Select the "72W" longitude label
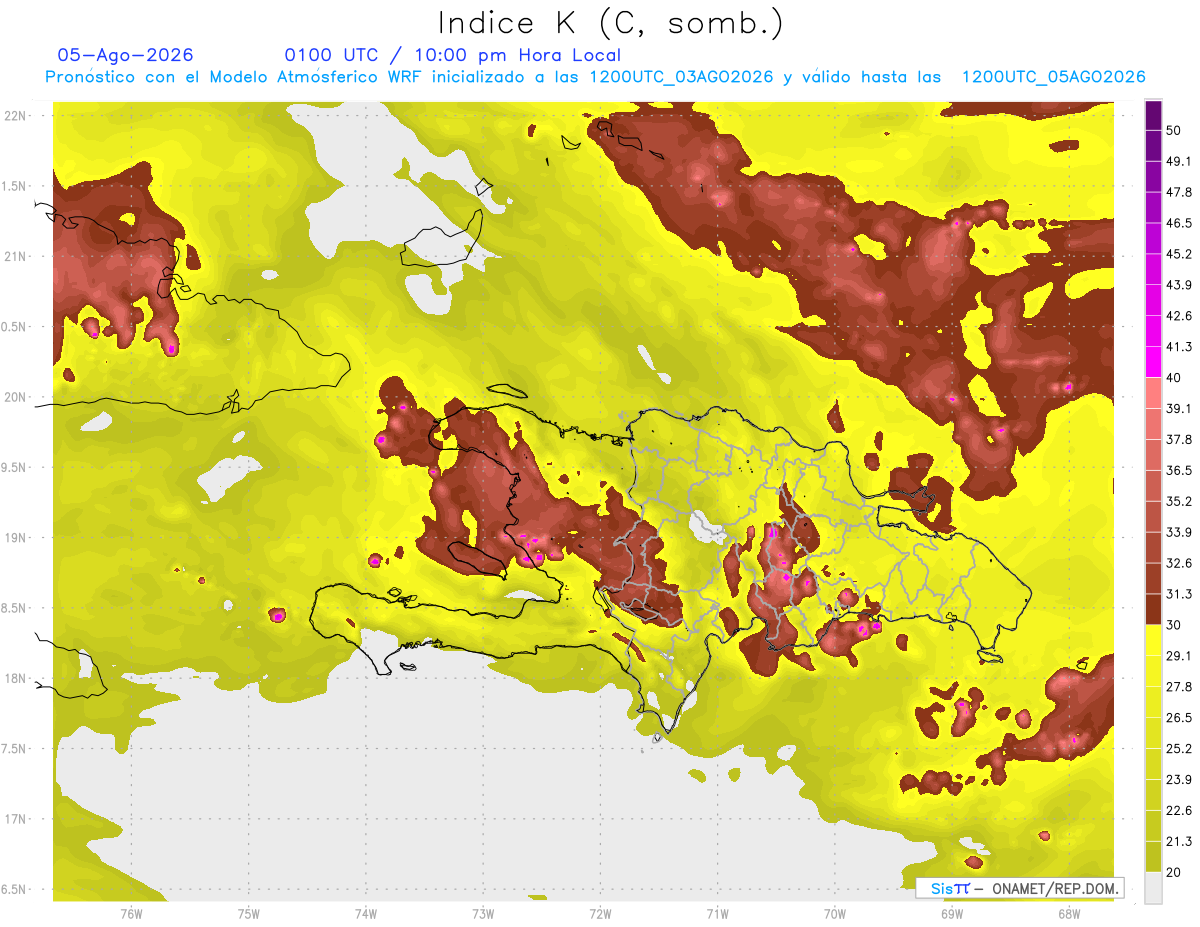1200x927 pixels. tap(600, 913)
